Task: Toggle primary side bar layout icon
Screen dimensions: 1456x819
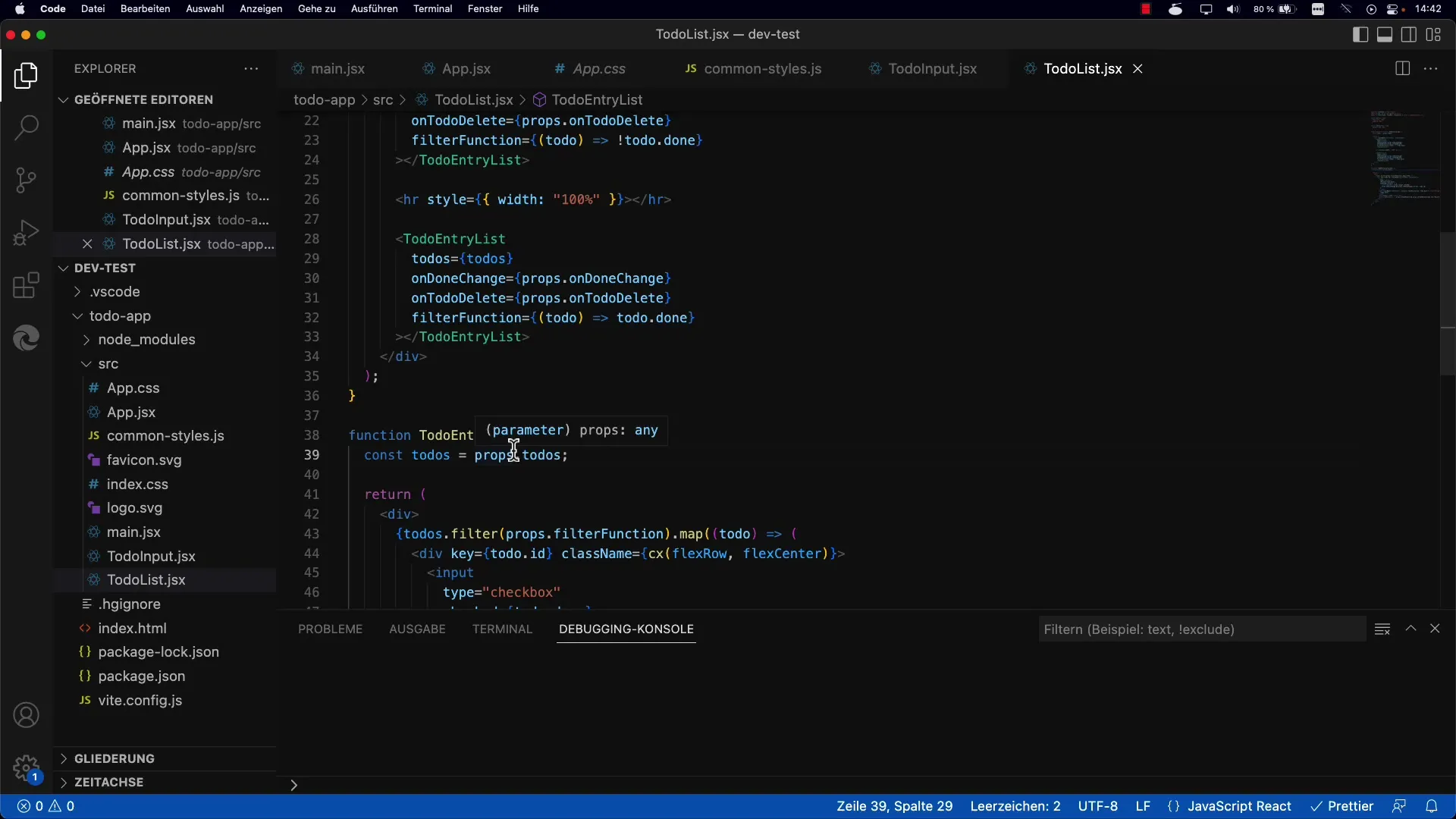Action: 1360,34
